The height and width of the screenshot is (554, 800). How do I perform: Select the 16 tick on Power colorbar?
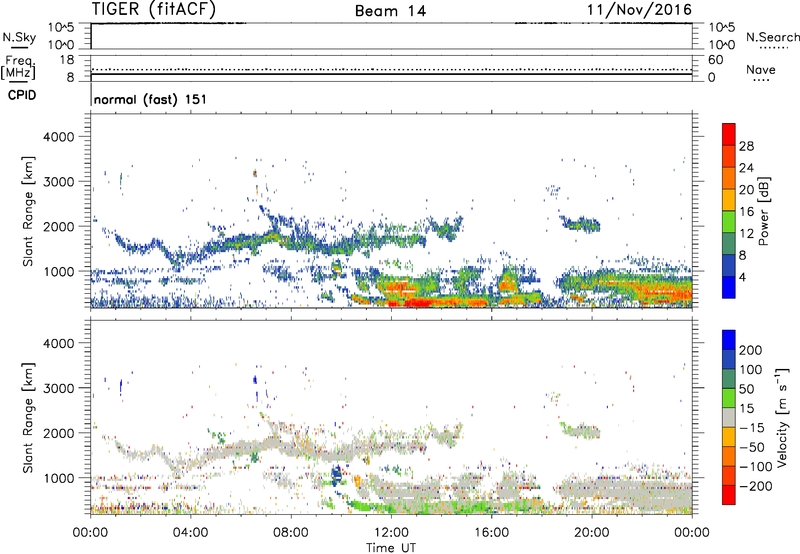point(746,212)
